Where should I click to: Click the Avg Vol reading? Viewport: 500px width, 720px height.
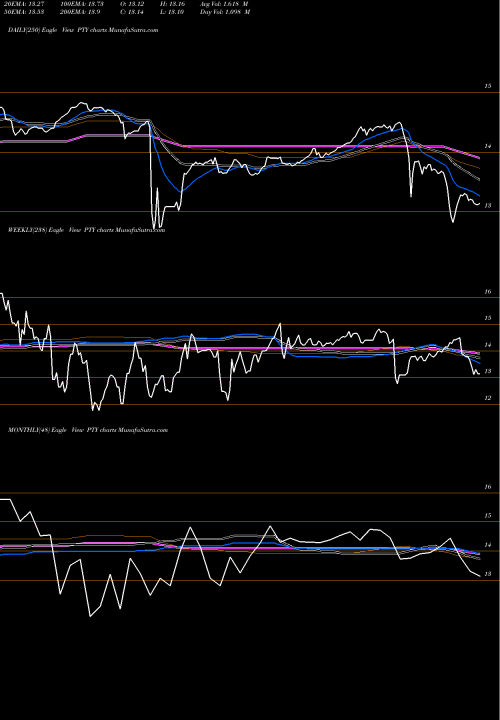click(225, 4)
